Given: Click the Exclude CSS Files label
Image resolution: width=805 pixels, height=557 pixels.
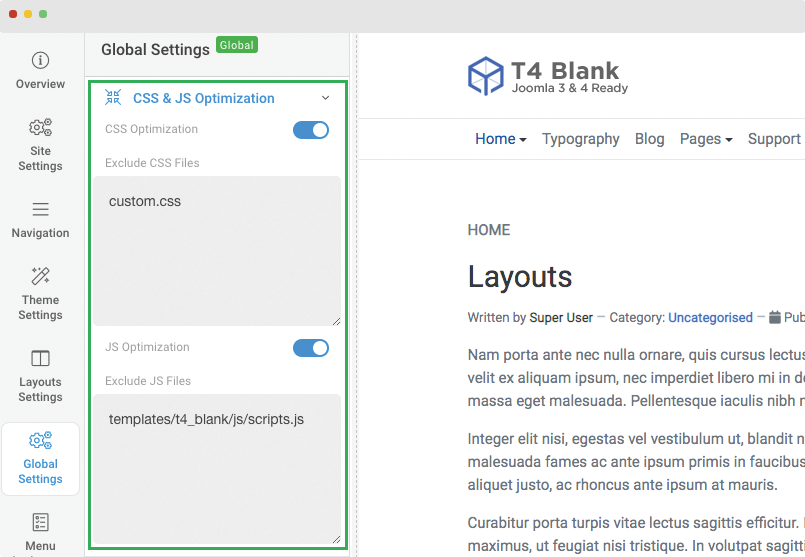Looking at the screenshot, I should 152,163.
